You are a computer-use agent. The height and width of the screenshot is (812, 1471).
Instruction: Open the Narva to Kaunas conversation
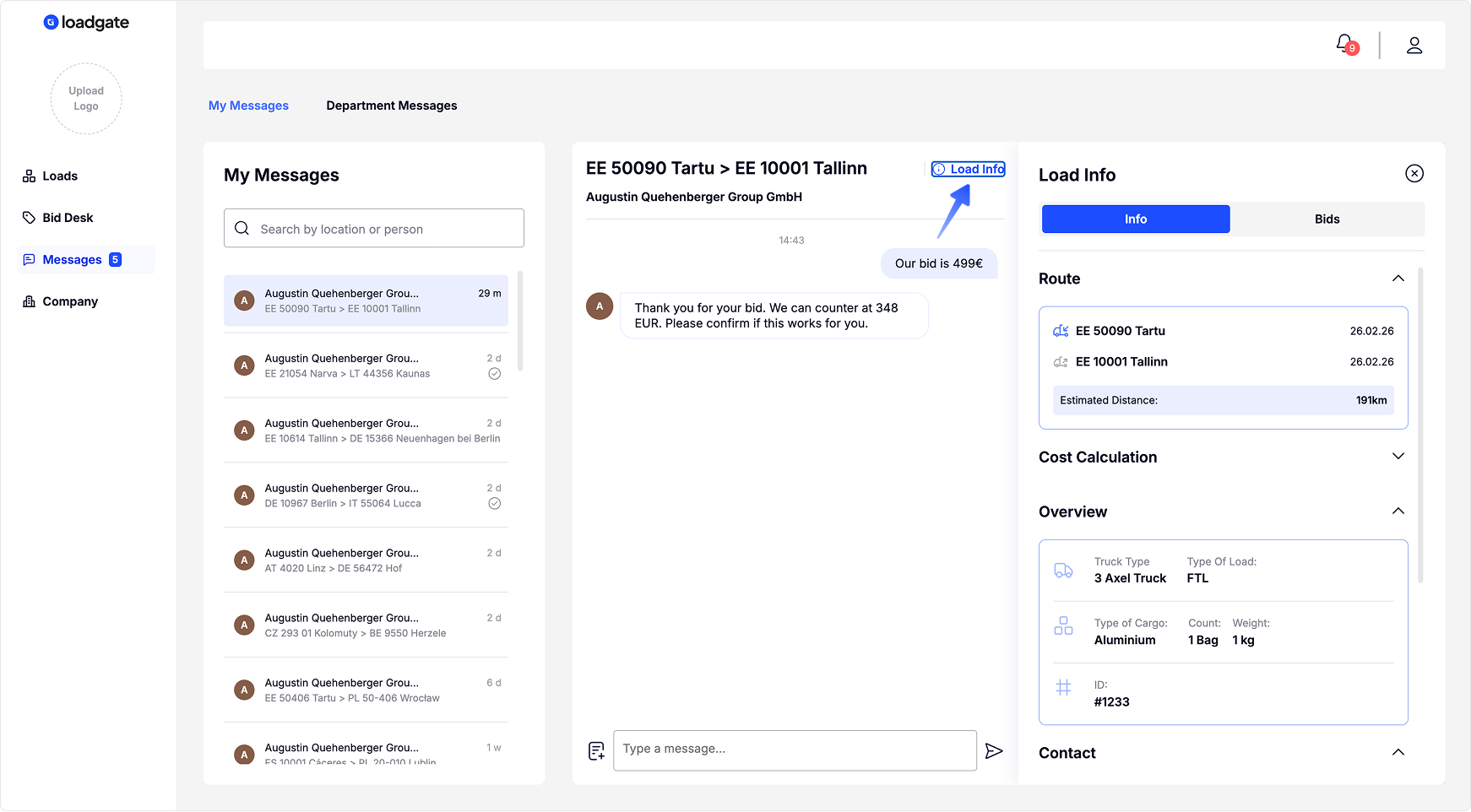[x=366, y=365]
